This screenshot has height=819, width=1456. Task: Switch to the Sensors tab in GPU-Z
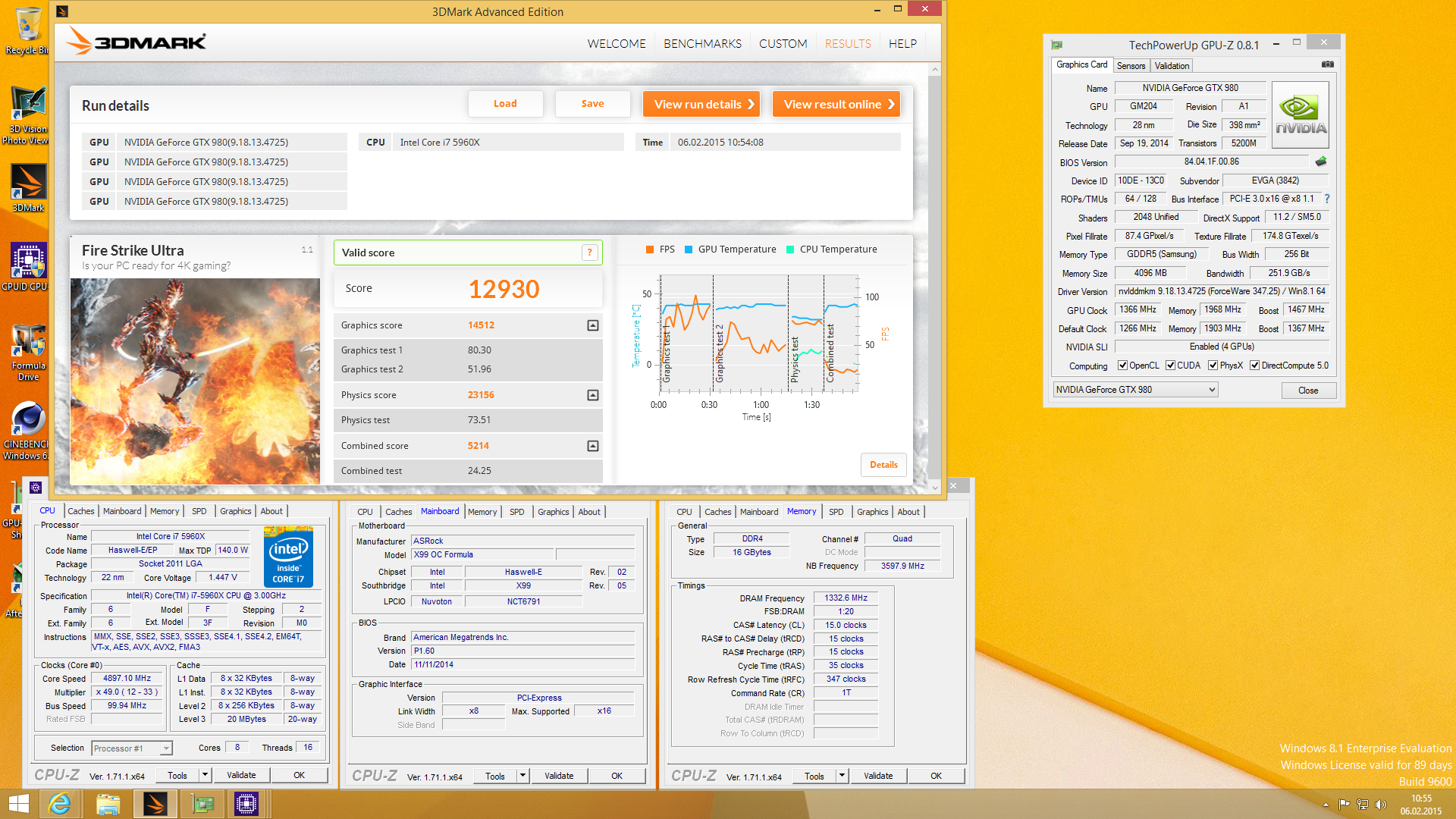(1131, 66)
